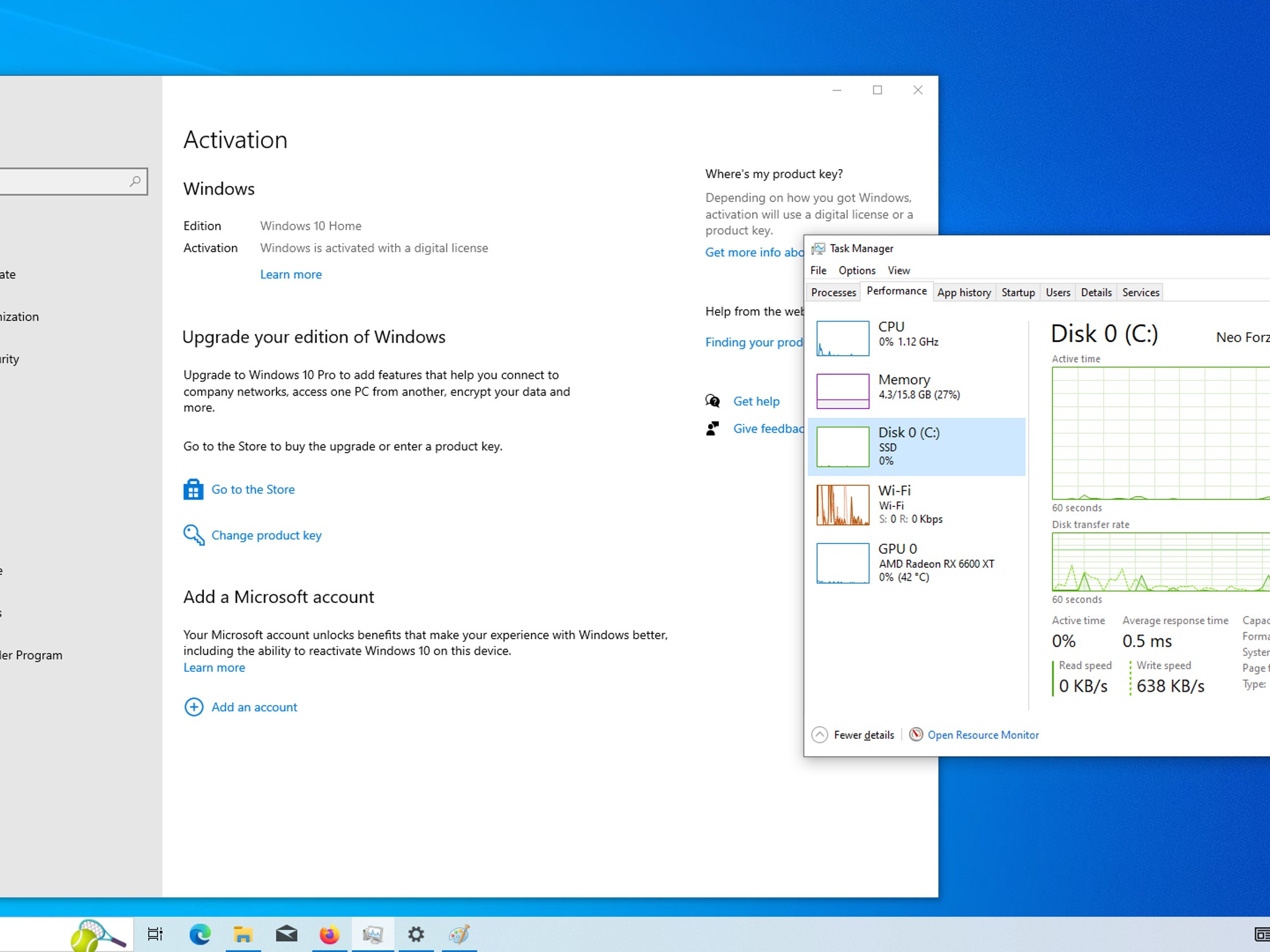Switch to the Details tab
Viewport: 1270px width, 952px height.
(1096, 293)
